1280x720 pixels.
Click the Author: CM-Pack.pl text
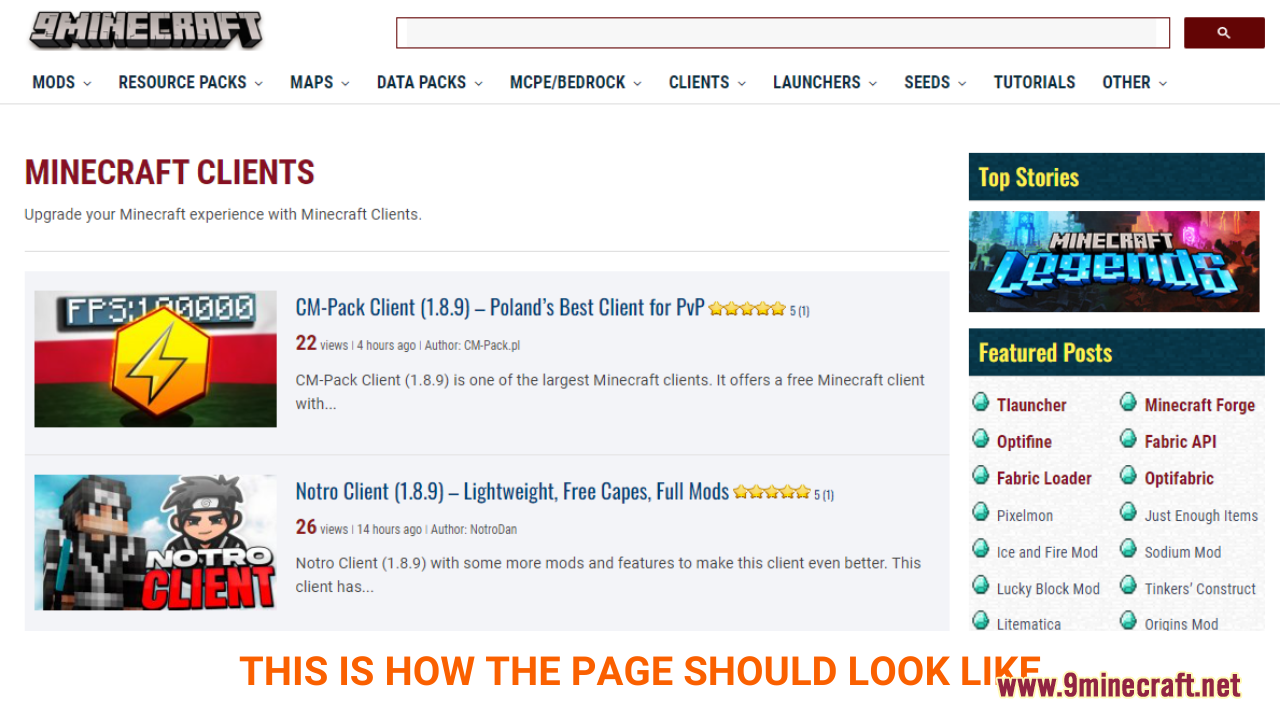click(472, 345)
